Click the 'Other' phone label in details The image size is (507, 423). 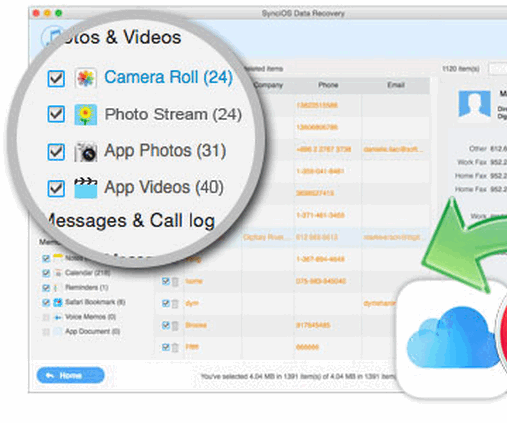point(478,148)
